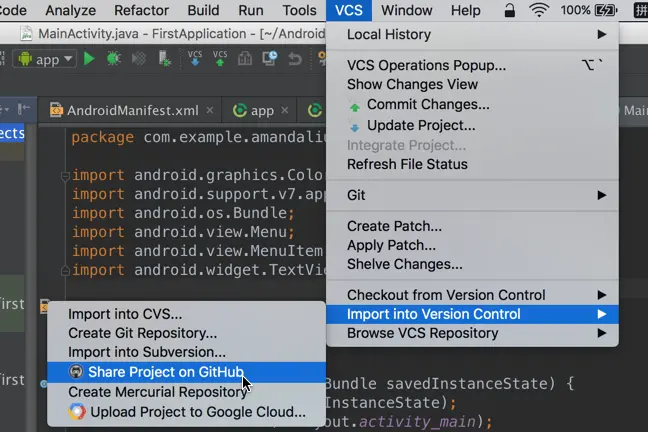Click the Google Cloud icon in submenu
The height and width of the screenshot is (432, 648).
[x=77, y=412]
